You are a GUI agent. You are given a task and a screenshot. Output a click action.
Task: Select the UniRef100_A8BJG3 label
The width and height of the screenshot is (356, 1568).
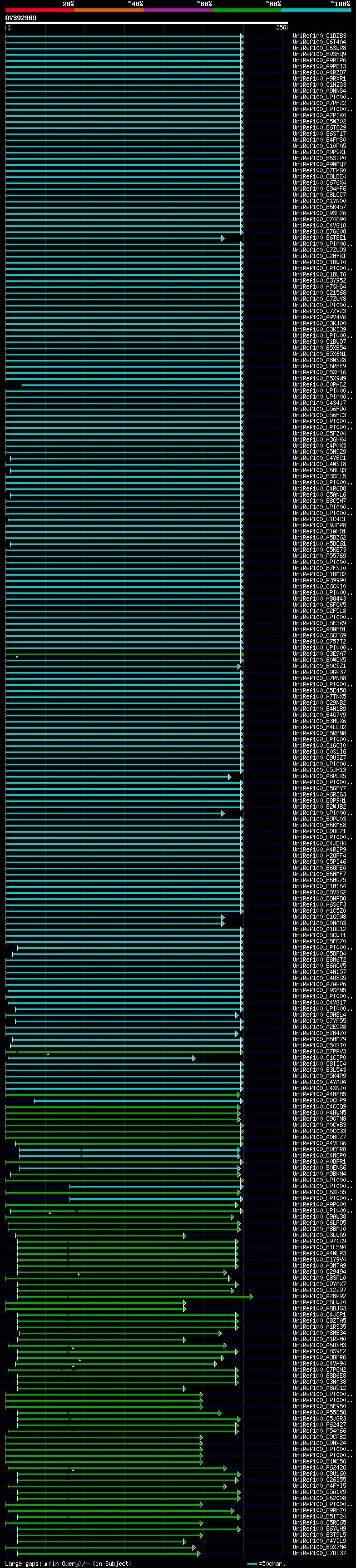319,1309
